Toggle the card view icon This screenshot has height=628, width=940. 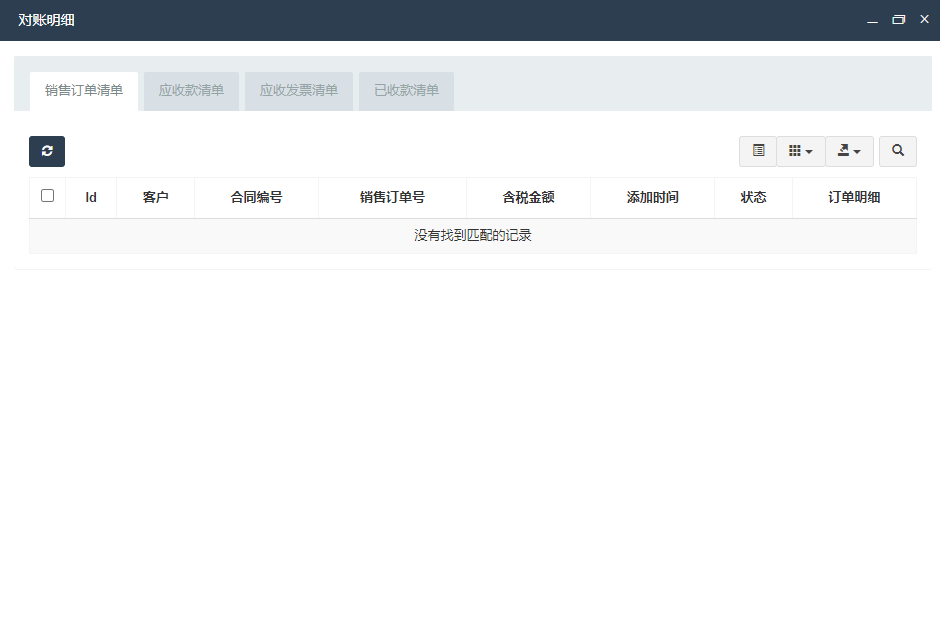(x=758, y=151)
